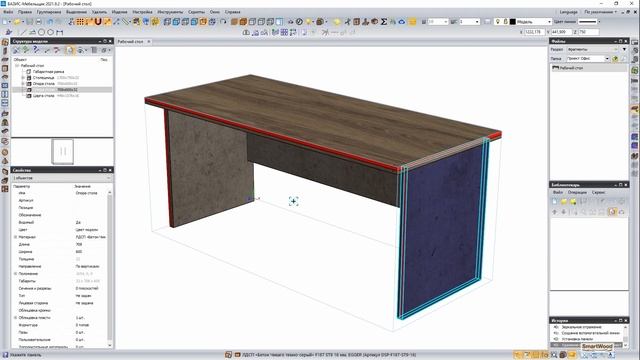The width and height of the screenshot is (640, 360).
Task: Click the Print icon in toolbar
Action: pos(38,22)
